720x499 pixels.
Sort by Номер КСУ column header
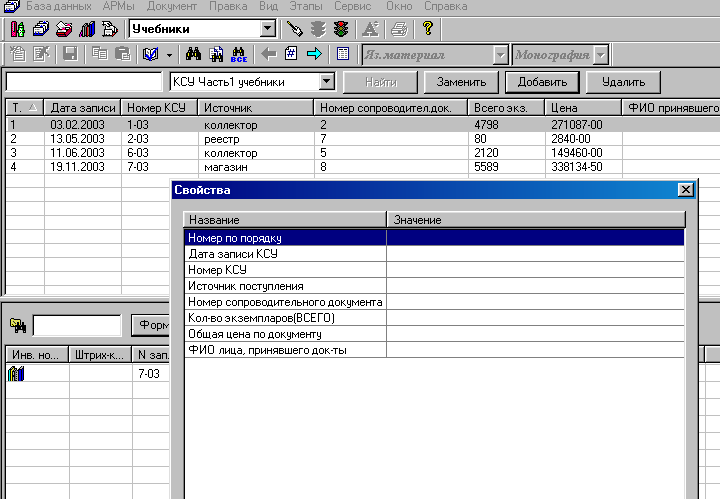pyautogui.click(x=159, y=108)
